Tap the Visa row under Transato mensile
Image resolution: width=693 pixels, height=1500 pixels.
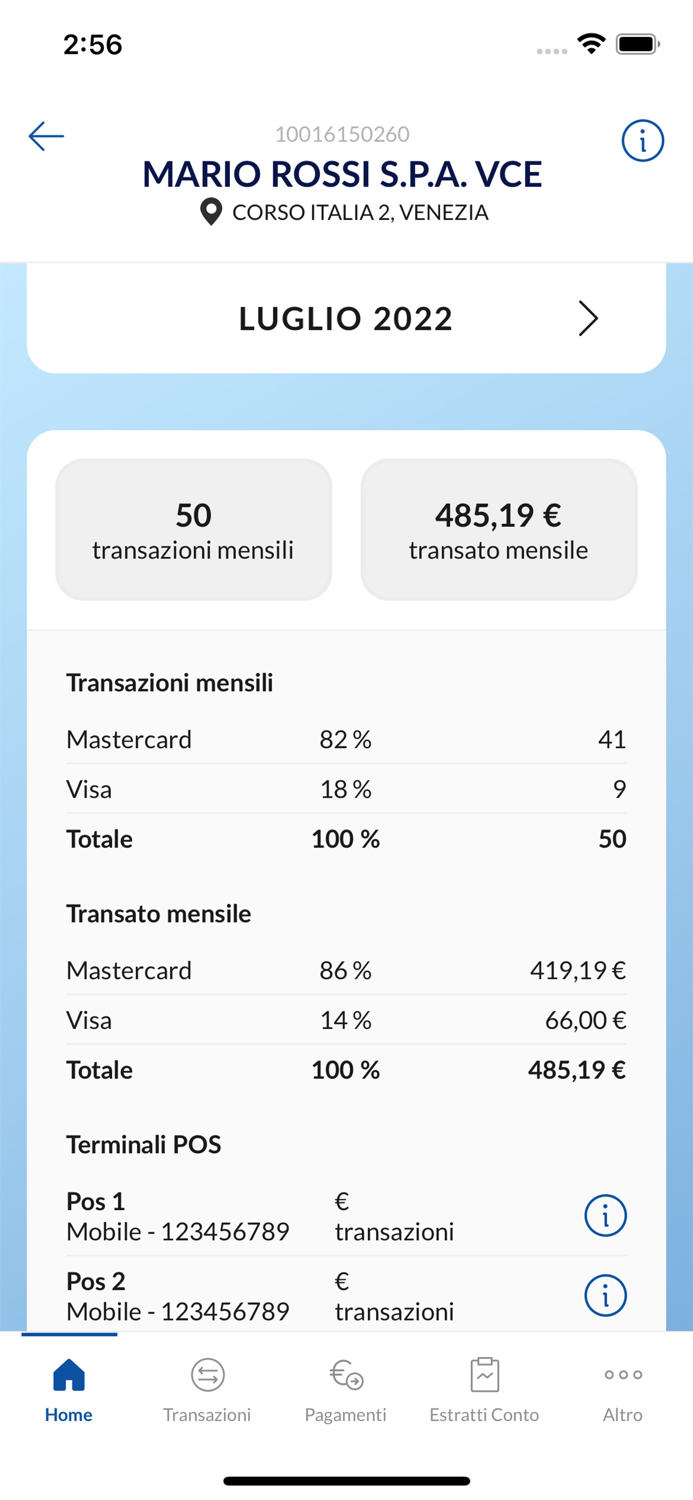pyautogui.click(x=346, y=1020)
